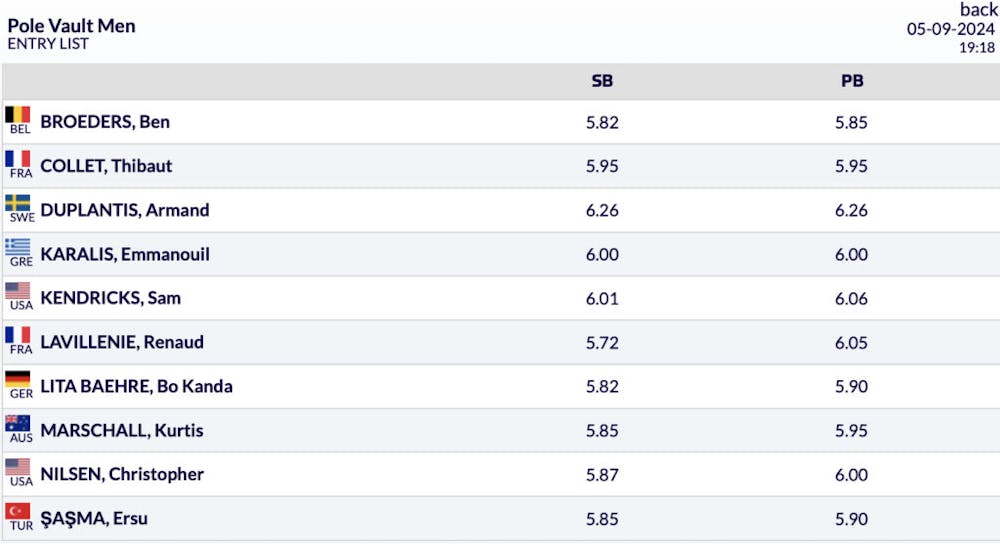1000x544 pixels.
Task: Click the Sweden flag icon beside Duplantis
Action: coord(18,203)
